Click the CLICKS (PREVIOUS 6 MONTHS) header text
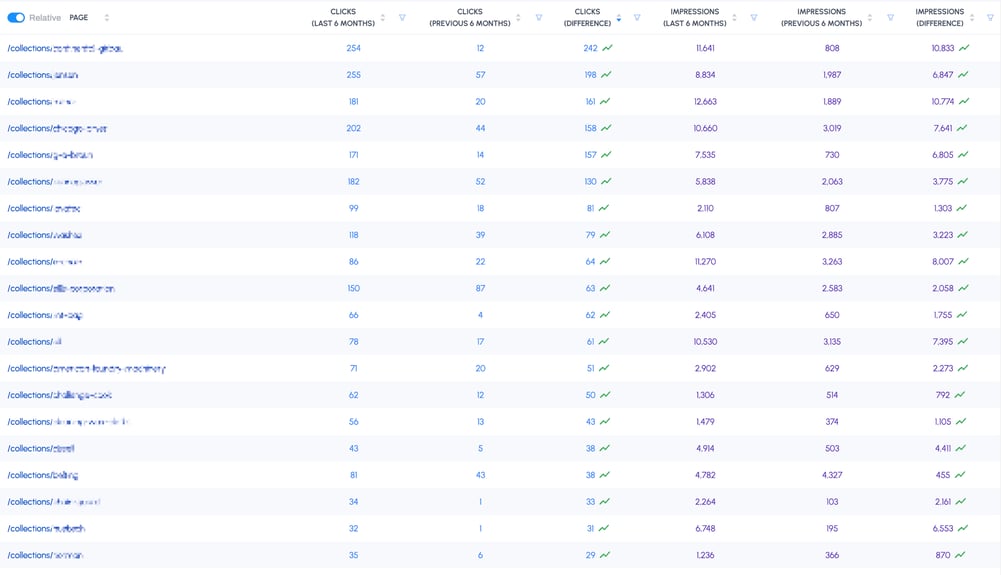The width and height of the screenshot is (1001, 575). 470,17
